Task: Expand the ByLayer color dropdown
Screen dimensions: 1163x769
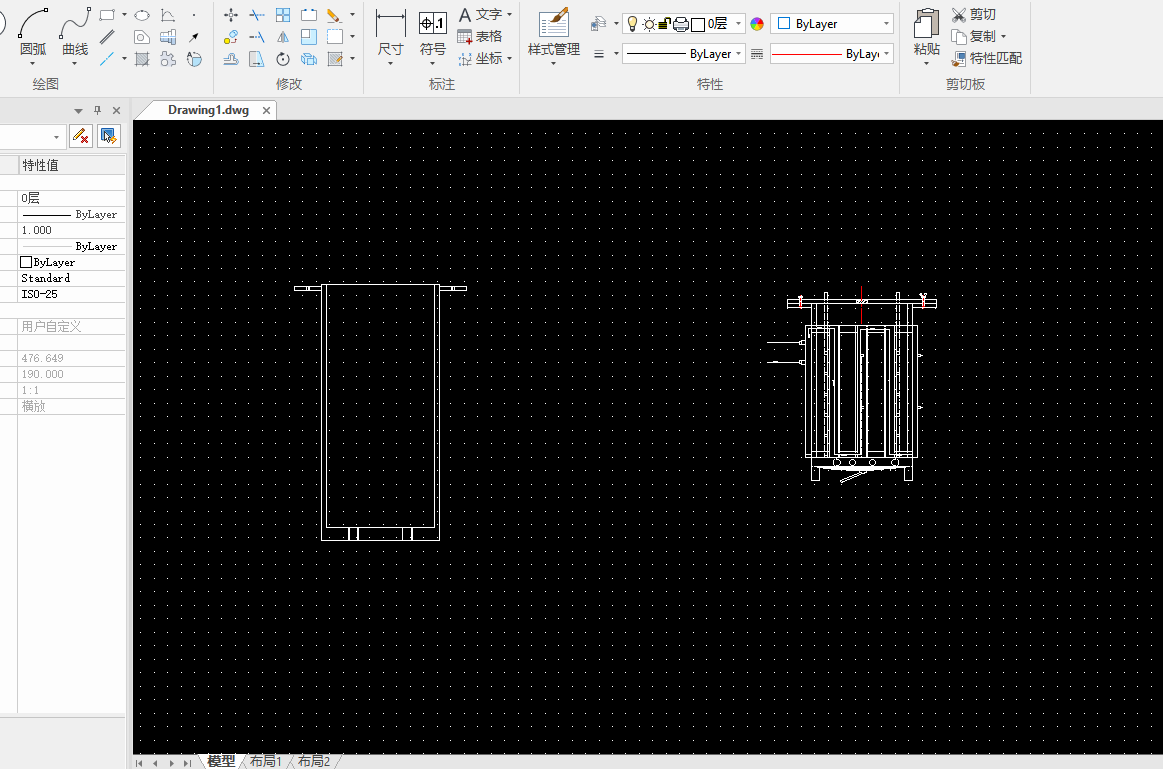Action: tap(887, 23)
